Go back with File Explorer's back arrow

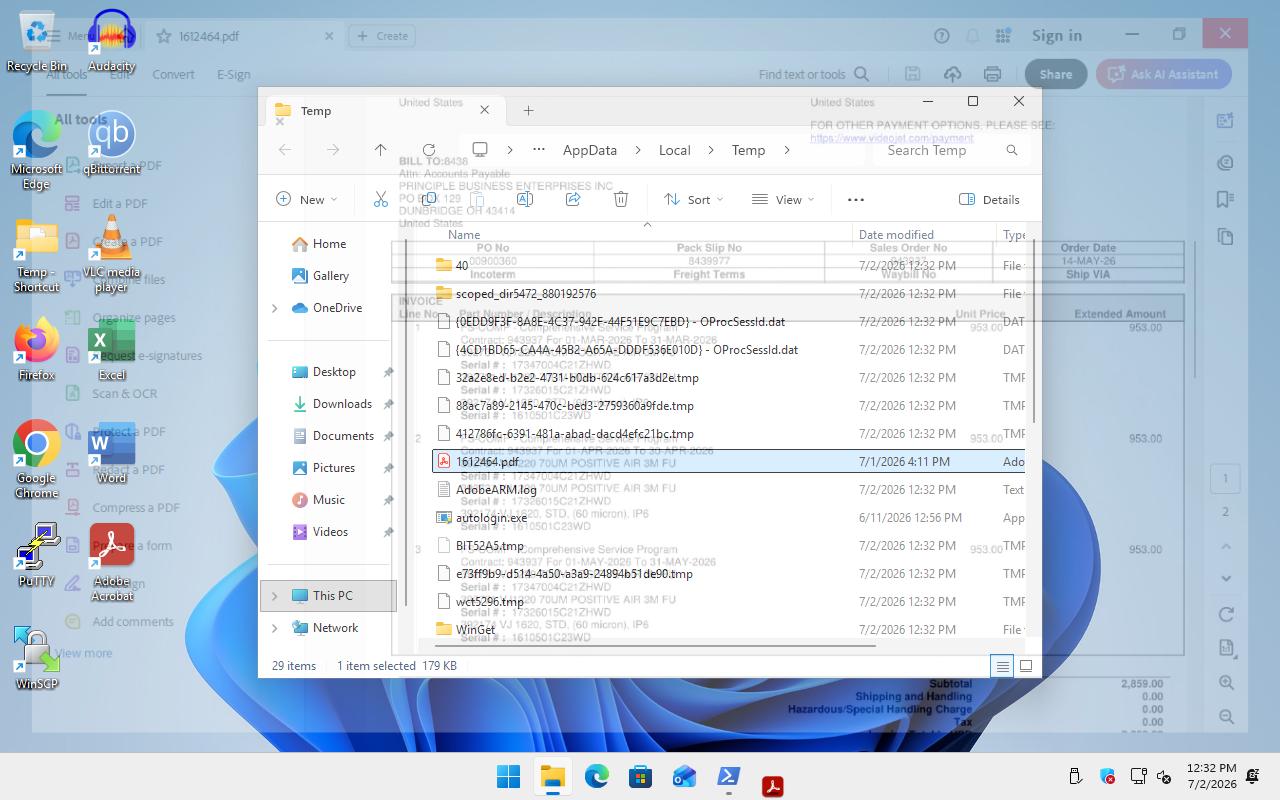point(285,150)
